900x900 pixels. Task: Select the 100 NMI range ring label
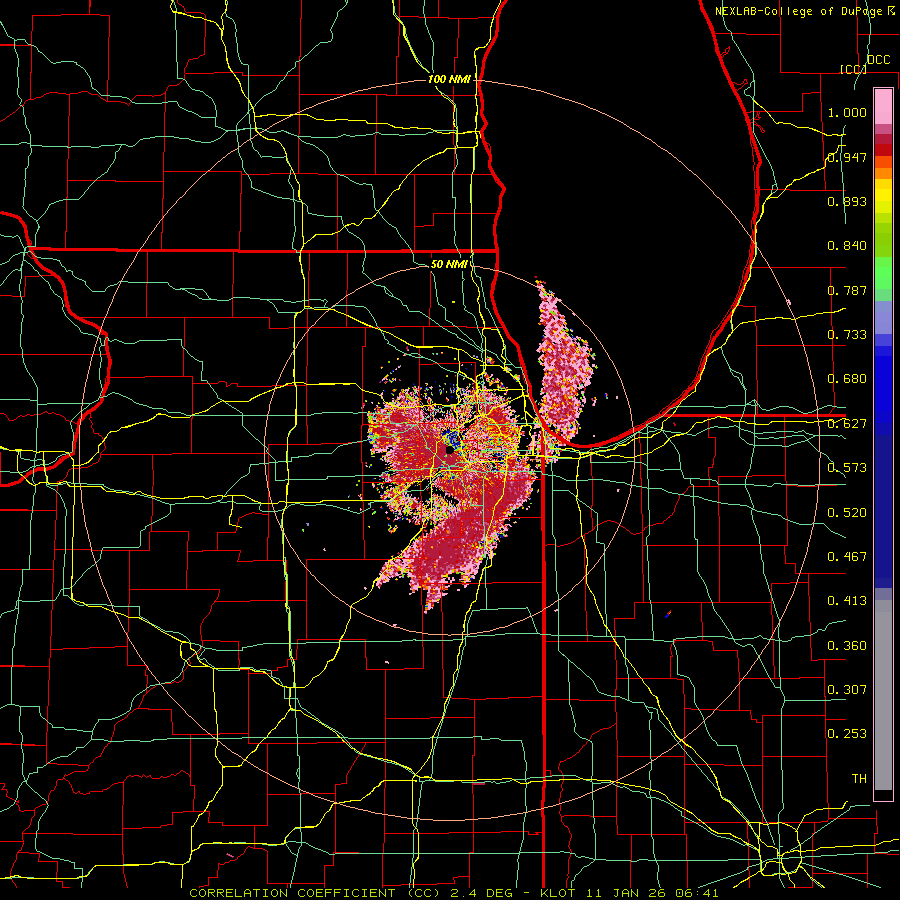449,79
